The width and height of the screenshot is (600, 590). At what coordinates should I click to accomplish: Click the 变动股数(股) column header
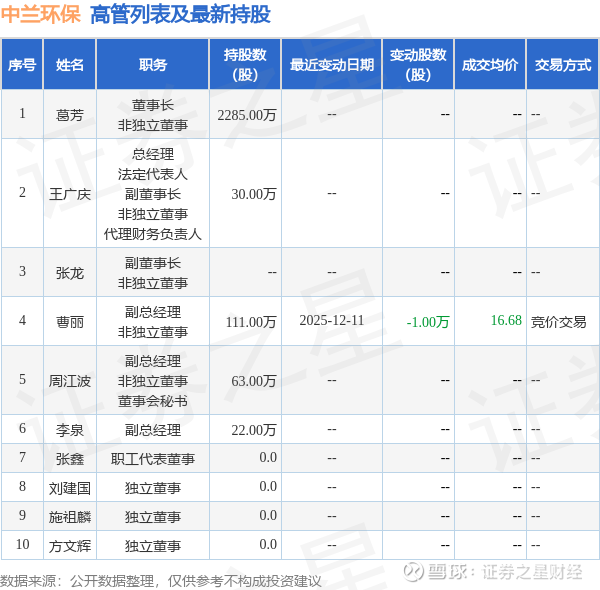pyautogui.click(x=418, y=65)
